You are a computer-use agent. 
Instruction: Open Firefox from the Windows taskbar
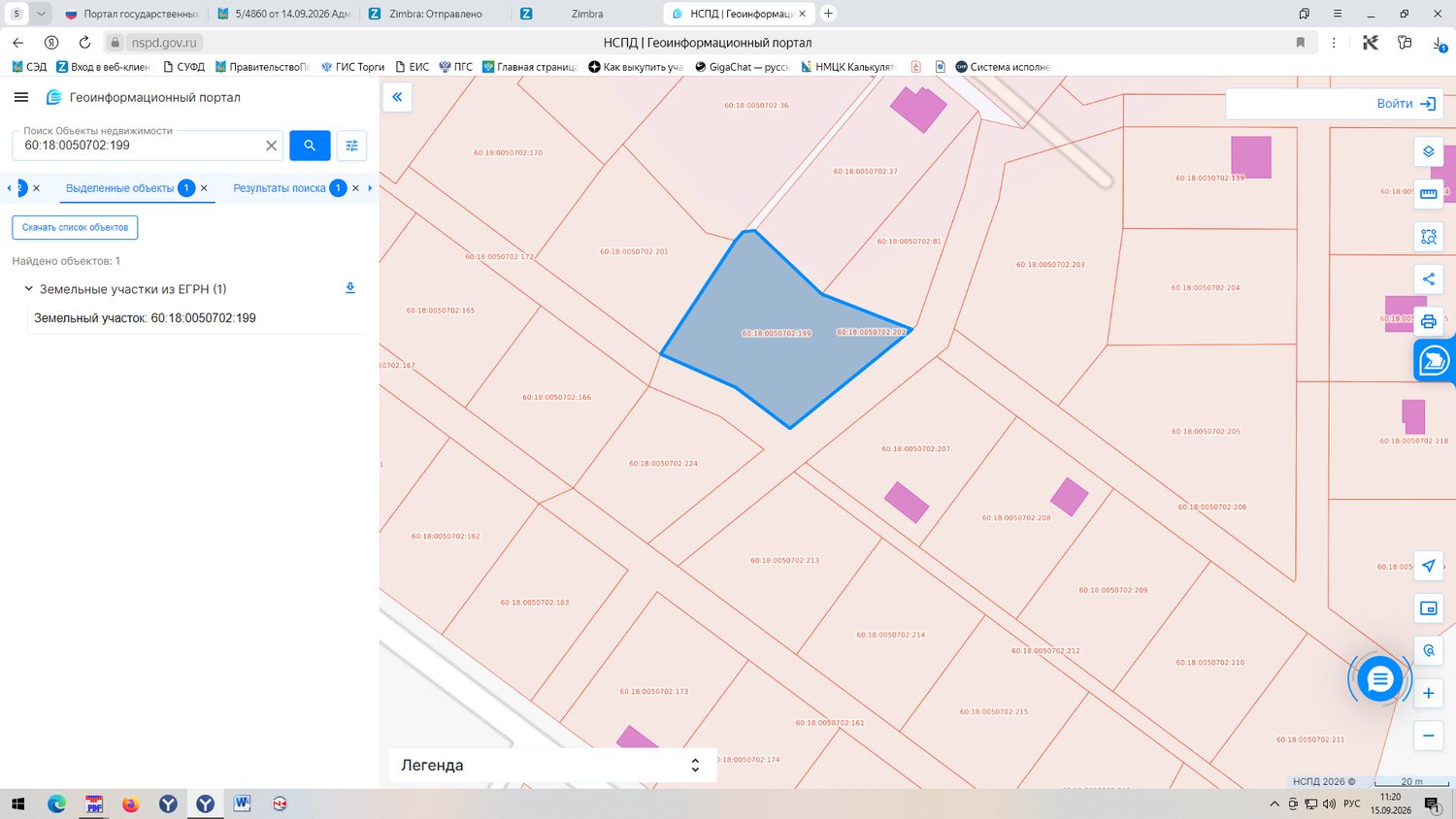[x=131, y=803]
